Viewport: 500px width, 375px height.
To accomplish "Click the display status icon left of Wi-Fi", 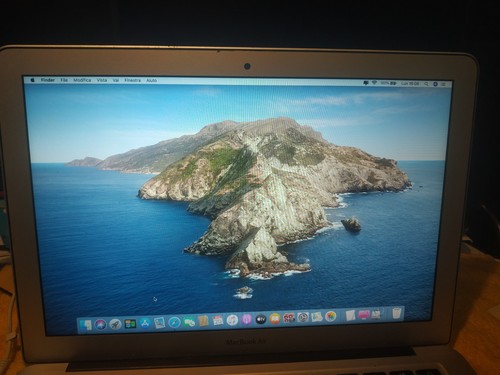I will (366, 83).
